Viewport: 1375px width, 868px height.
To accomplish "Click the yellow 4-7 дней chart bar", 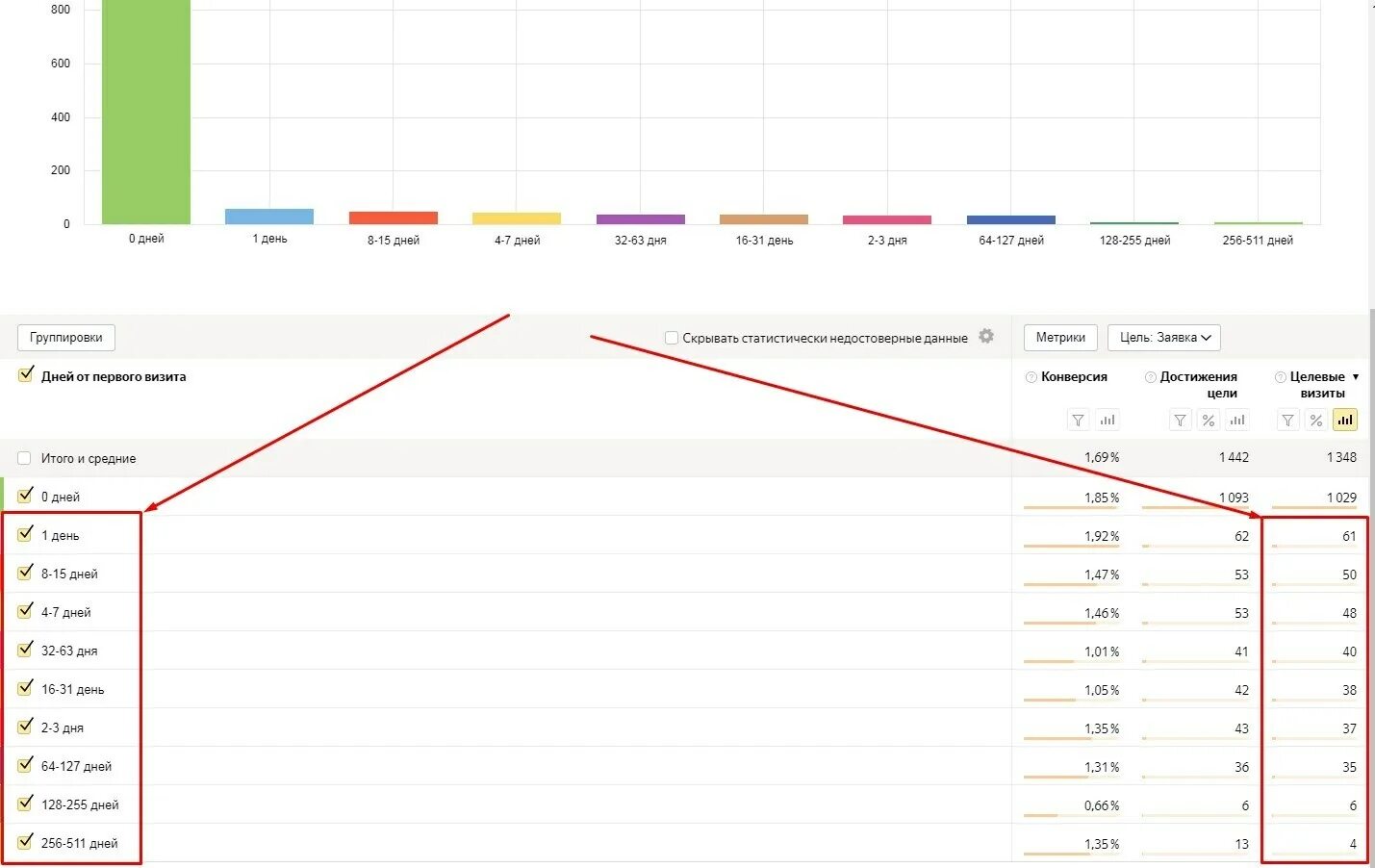I will pos(517,218).
